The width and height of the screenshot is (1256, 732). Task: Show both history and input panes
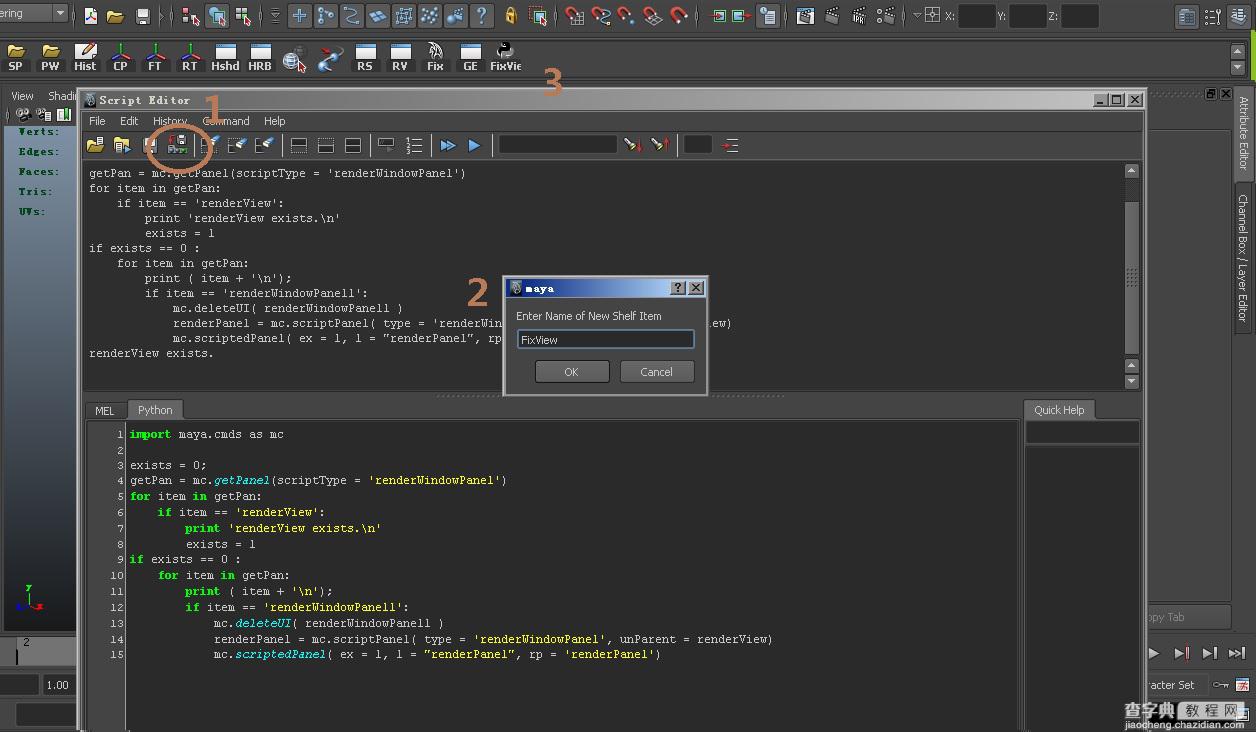[352, 146]
